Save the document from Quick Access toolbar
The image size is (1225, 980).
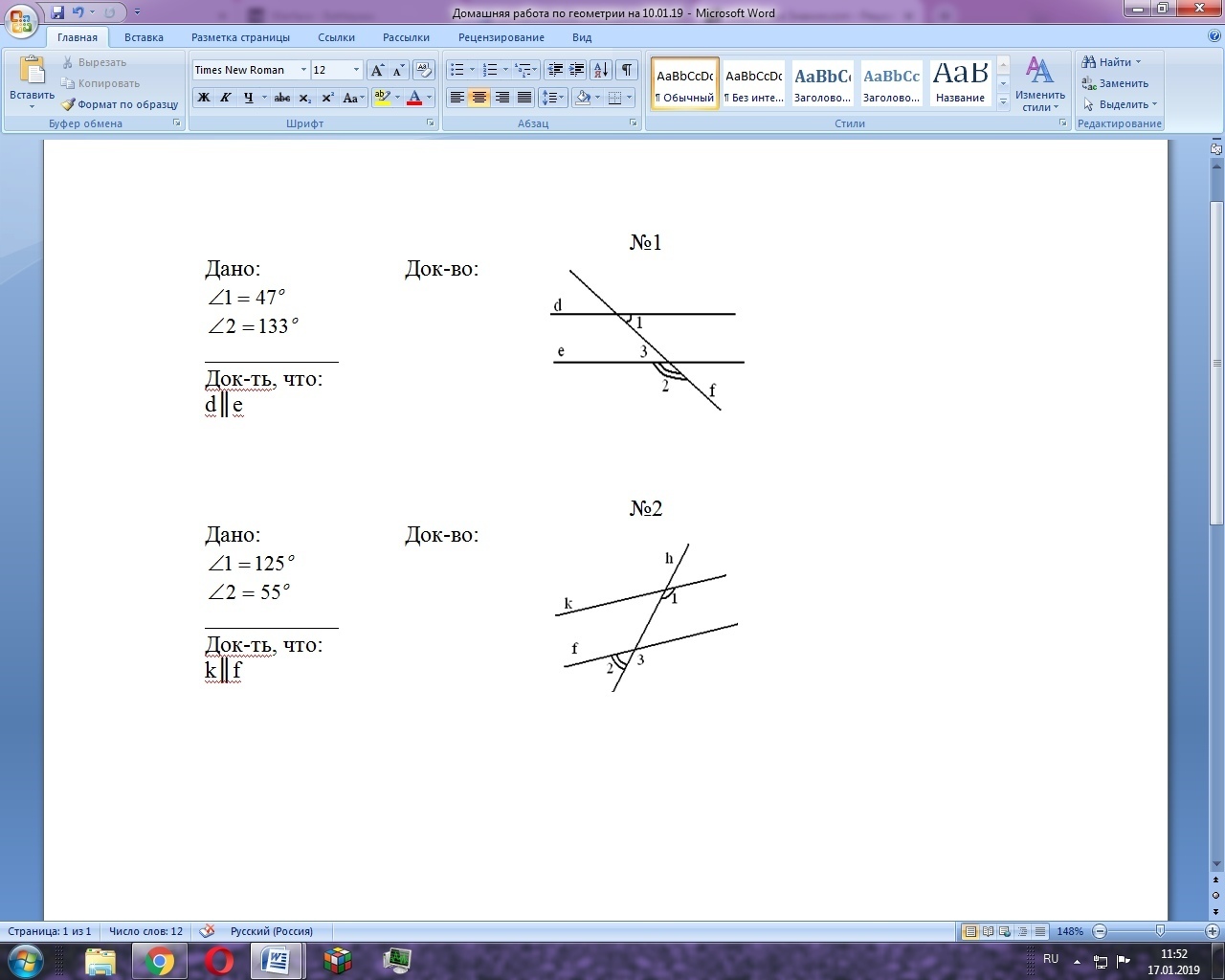pos(57,12)
